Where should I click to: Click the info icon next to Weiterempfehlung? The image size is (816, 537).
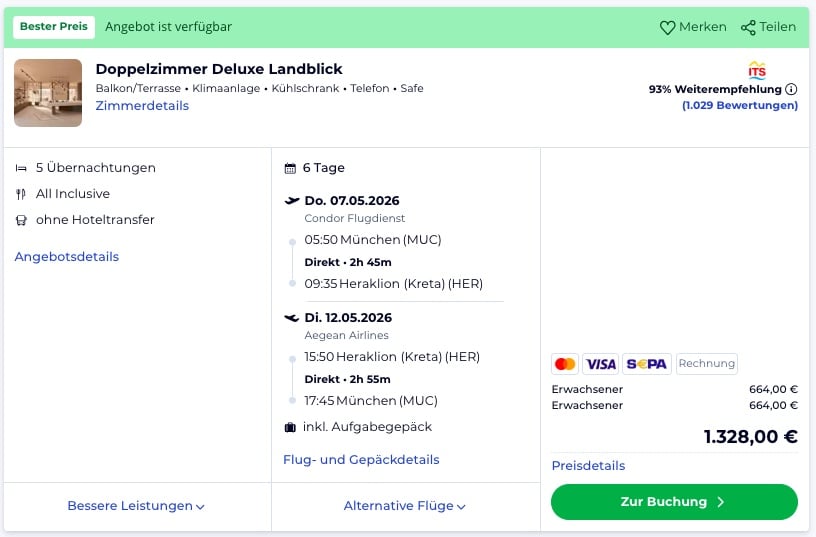click(x=791, y=89)
